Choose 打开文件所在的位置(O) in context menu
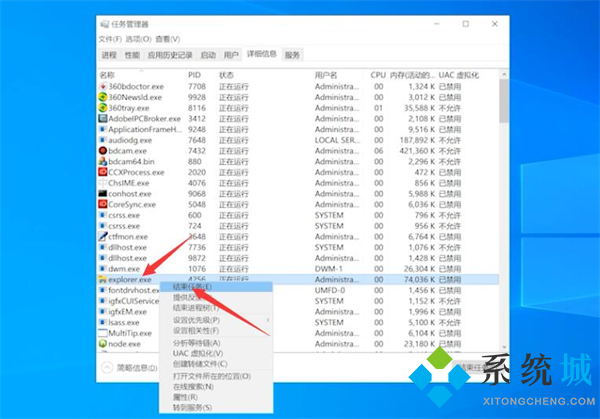The image size is (600, 419). pyautogui.click(x=216, y=376)
